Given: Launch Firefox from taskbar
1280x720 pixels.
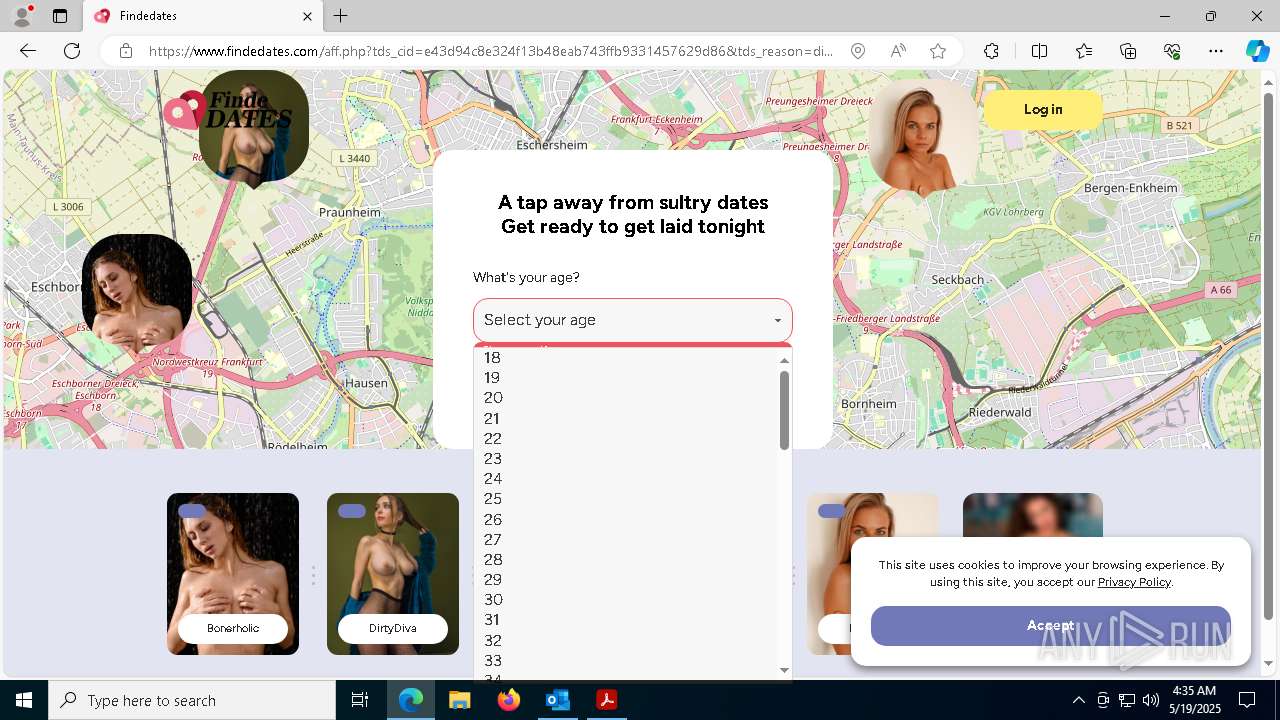Looking at the screenshot, I should (x=509, y=700).
